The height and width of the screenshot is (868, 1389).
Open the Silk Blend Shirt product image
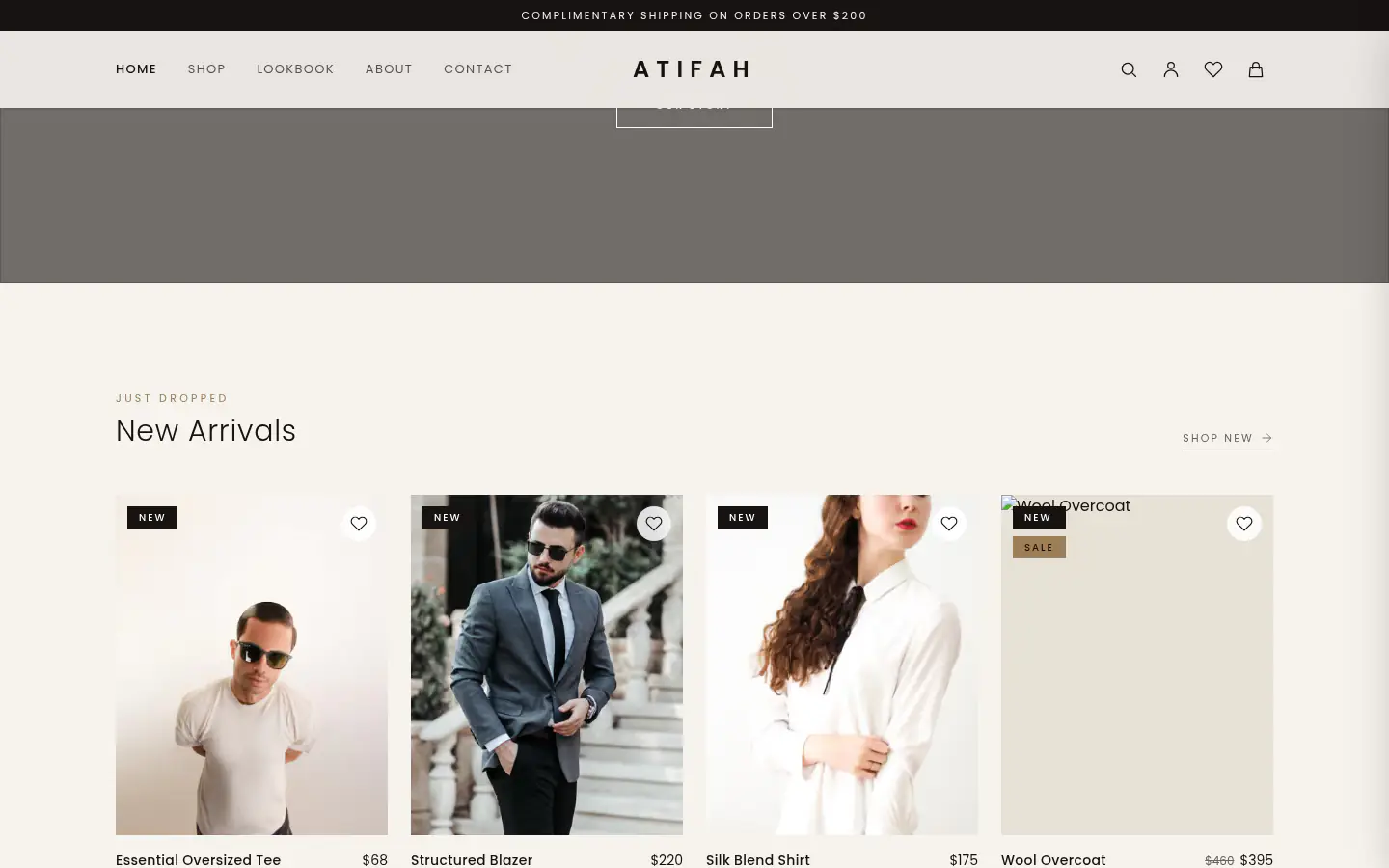pyautogui.click(x=842, y=665)
